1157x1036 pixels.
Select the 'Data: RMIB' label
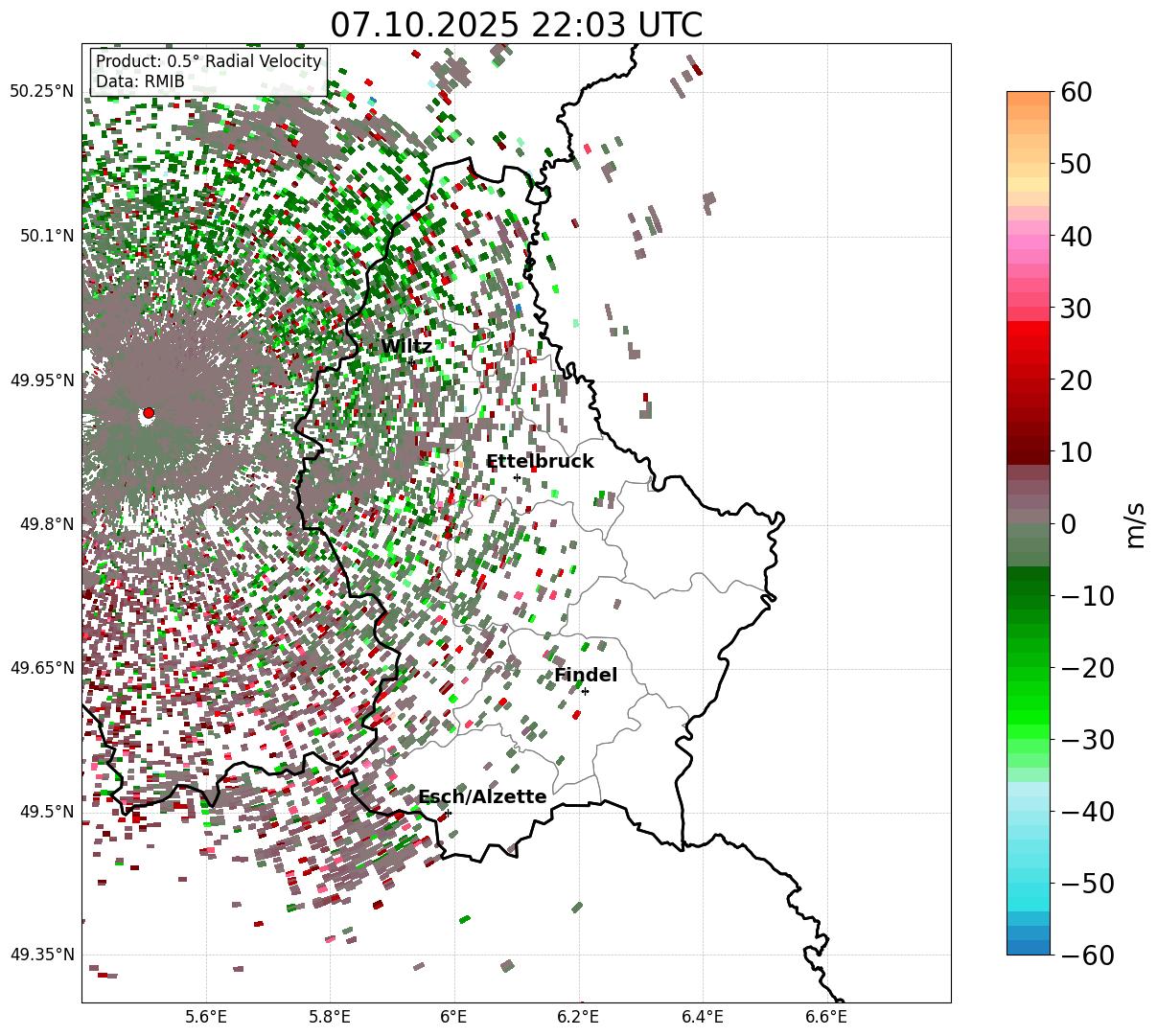click(x=140, y=82)
